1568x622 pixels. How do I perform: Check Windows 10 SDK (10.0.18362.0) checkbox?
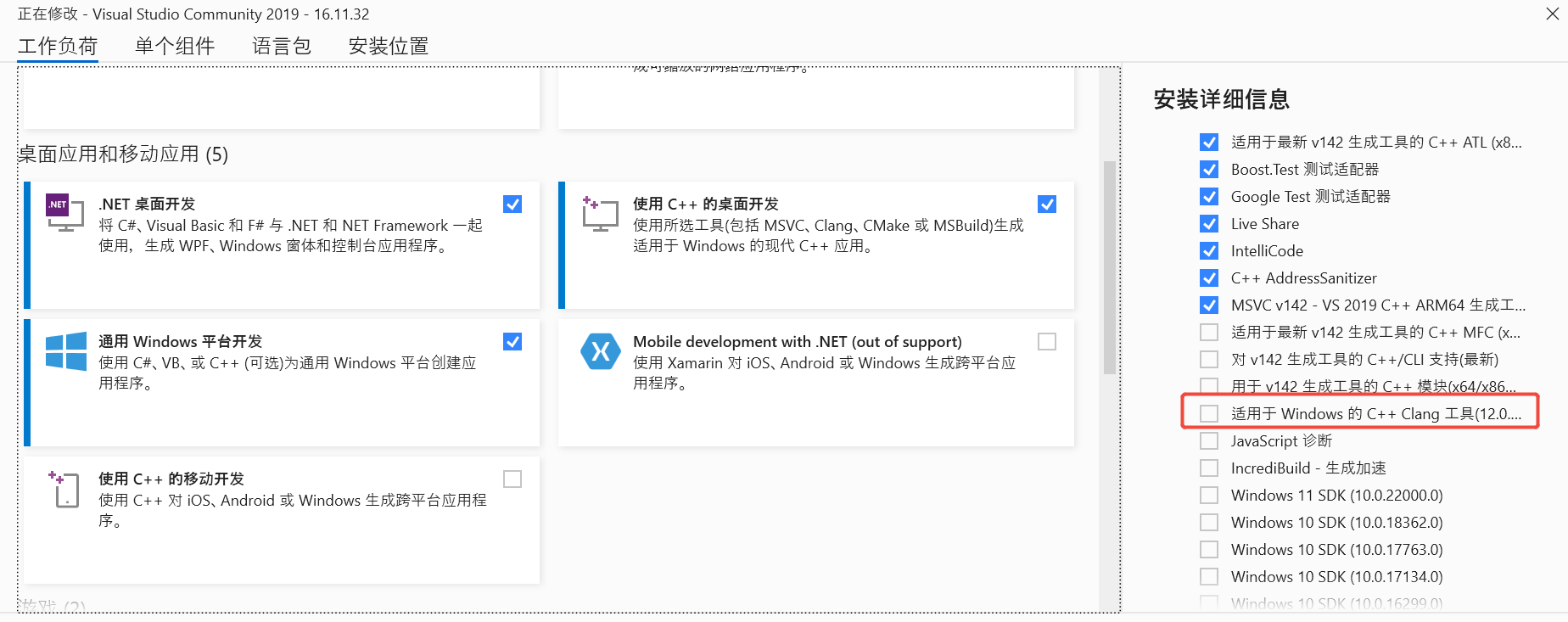[1209, 523]
